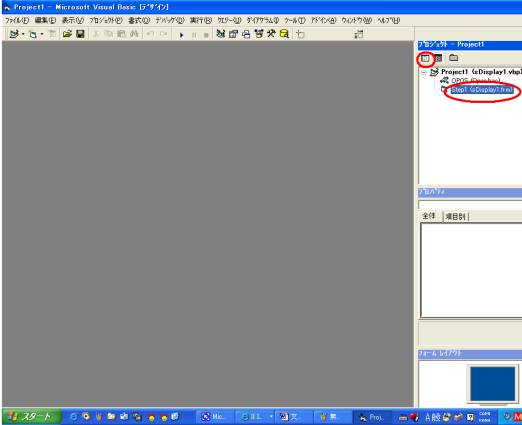Image resolution: width=522 pixels, height=425 pixels.
Task: Open project with the yellow folder icon
Action: point(67,34)
